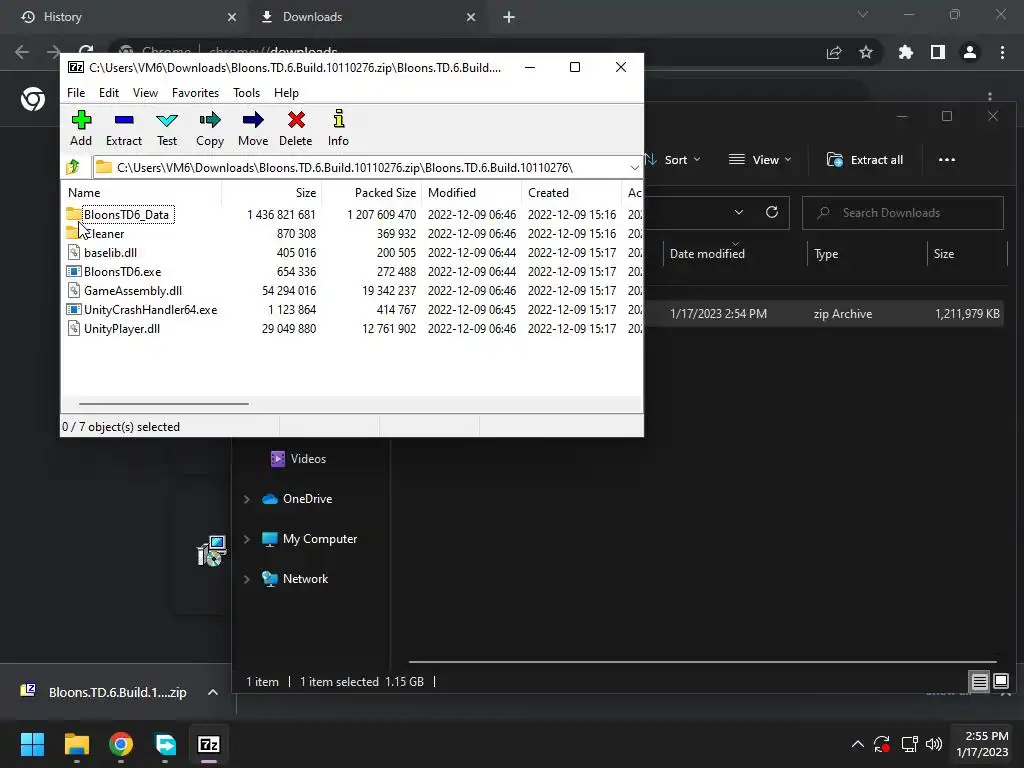
Task: Expand the Bloons zip download options chevron
Action: coord(213,692)
